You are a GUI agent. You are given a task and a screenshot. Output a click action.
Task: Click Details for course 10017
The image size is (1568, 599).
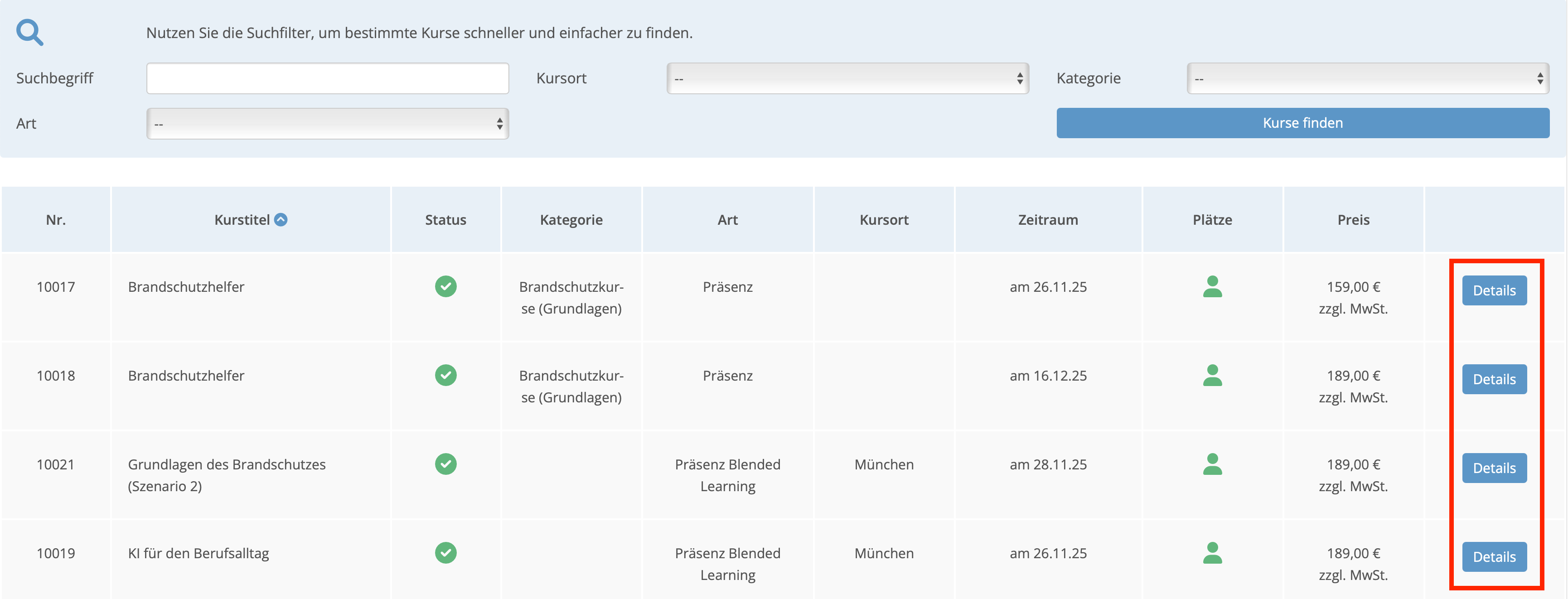pyautogui.click(x=1494, y=290)
